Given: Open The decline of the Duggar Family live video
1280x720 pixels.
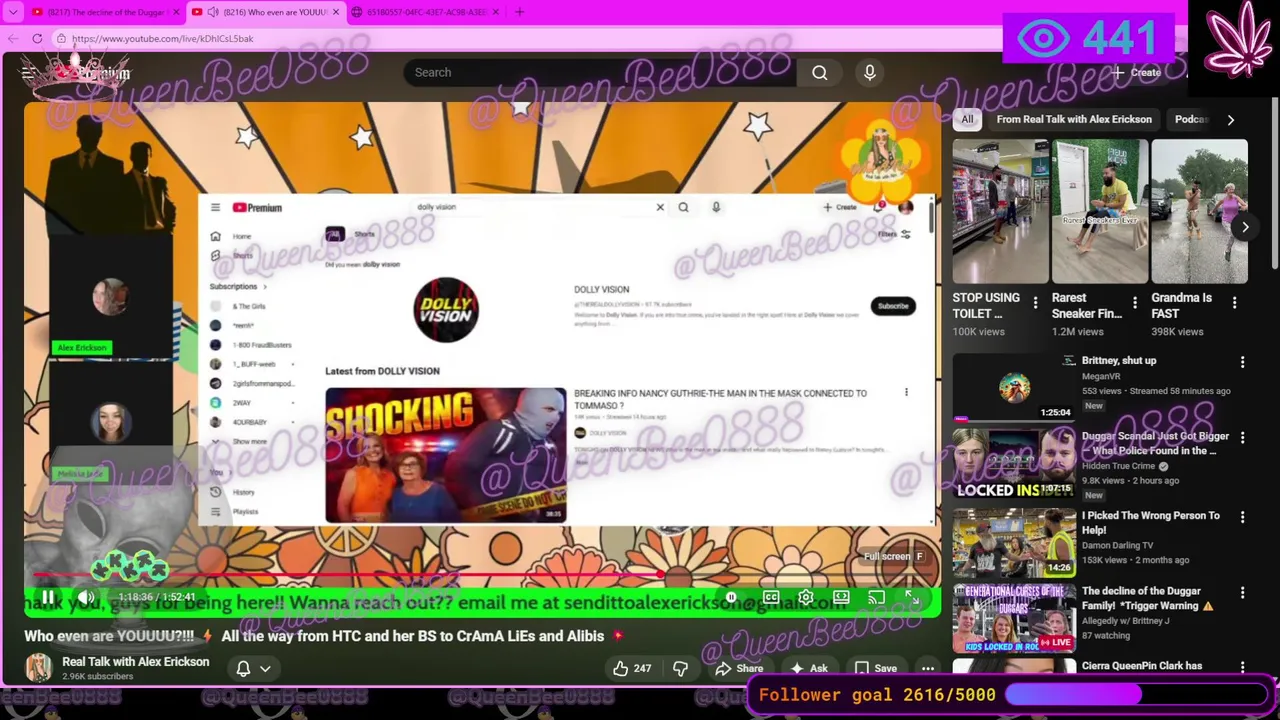Looking at the screenshot, I should click(1147, 598).
